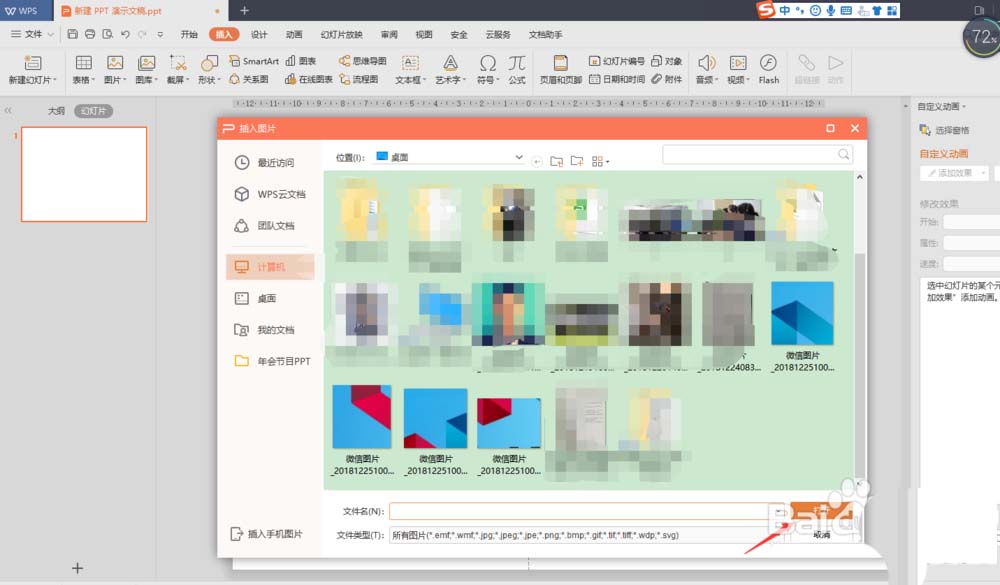Viewport: 1000px width, 585px height.
Task: Insert a Flash animation
Action: 768,70
